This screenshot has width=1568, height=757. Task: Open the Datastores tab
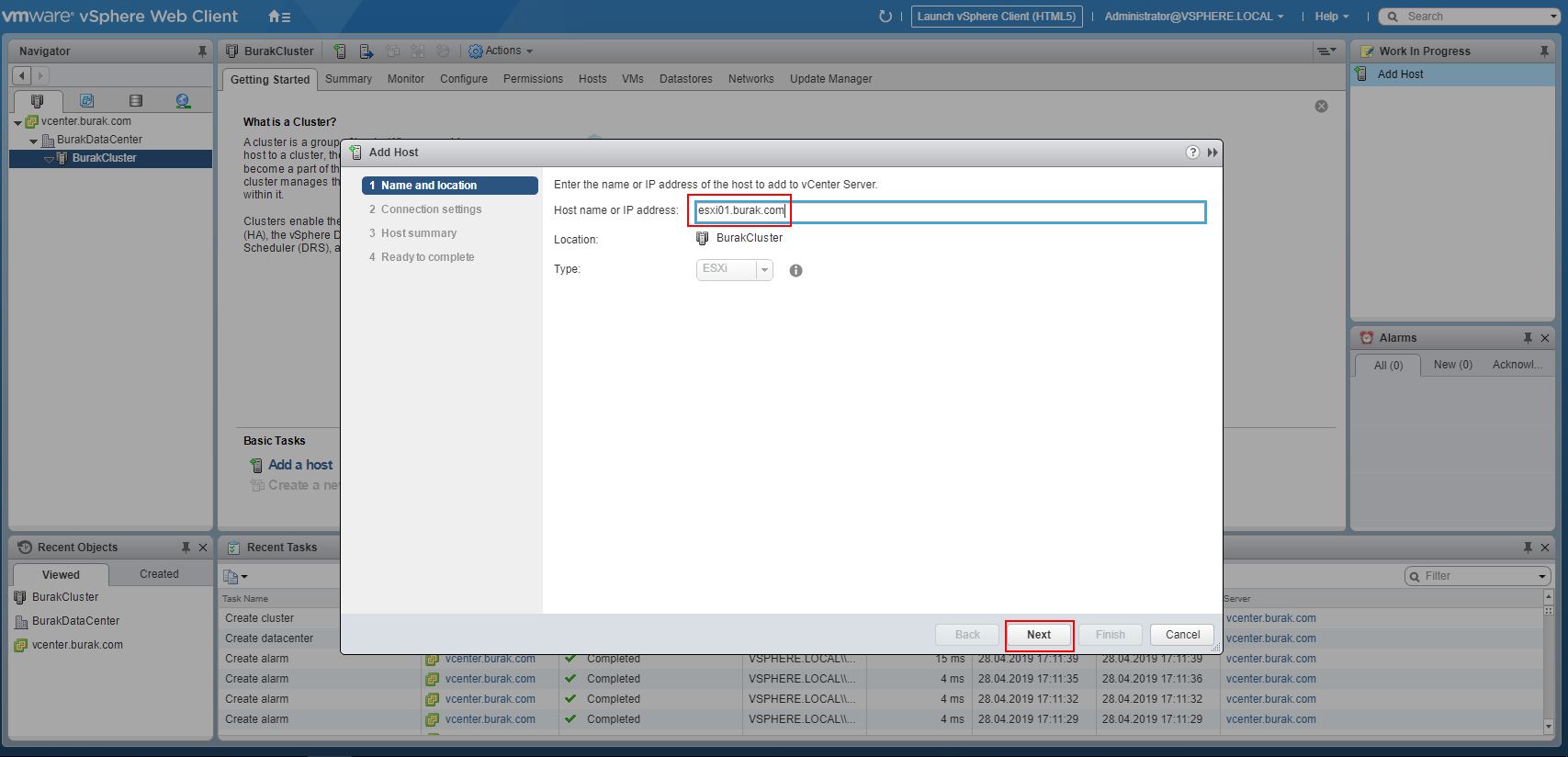(686, 79)
